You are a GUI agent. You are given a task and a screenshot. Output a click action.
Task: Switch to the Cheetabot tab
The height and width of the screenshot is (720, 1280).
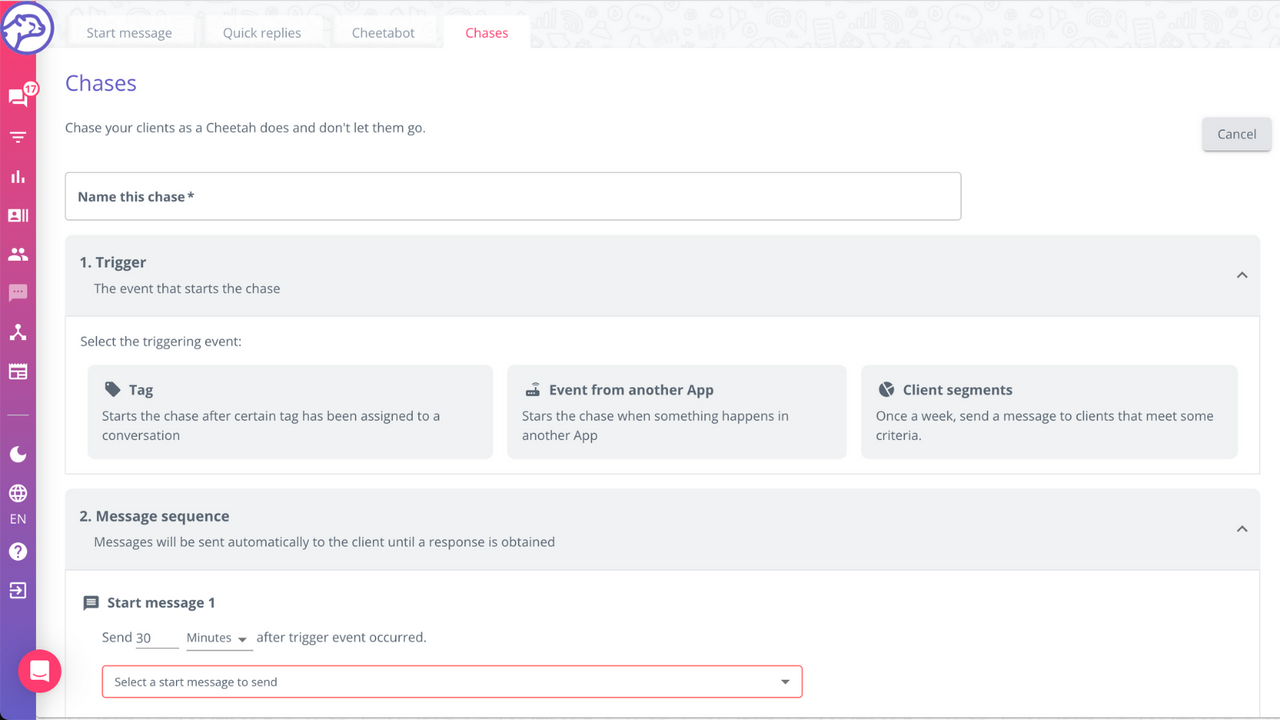coord(383,32)
